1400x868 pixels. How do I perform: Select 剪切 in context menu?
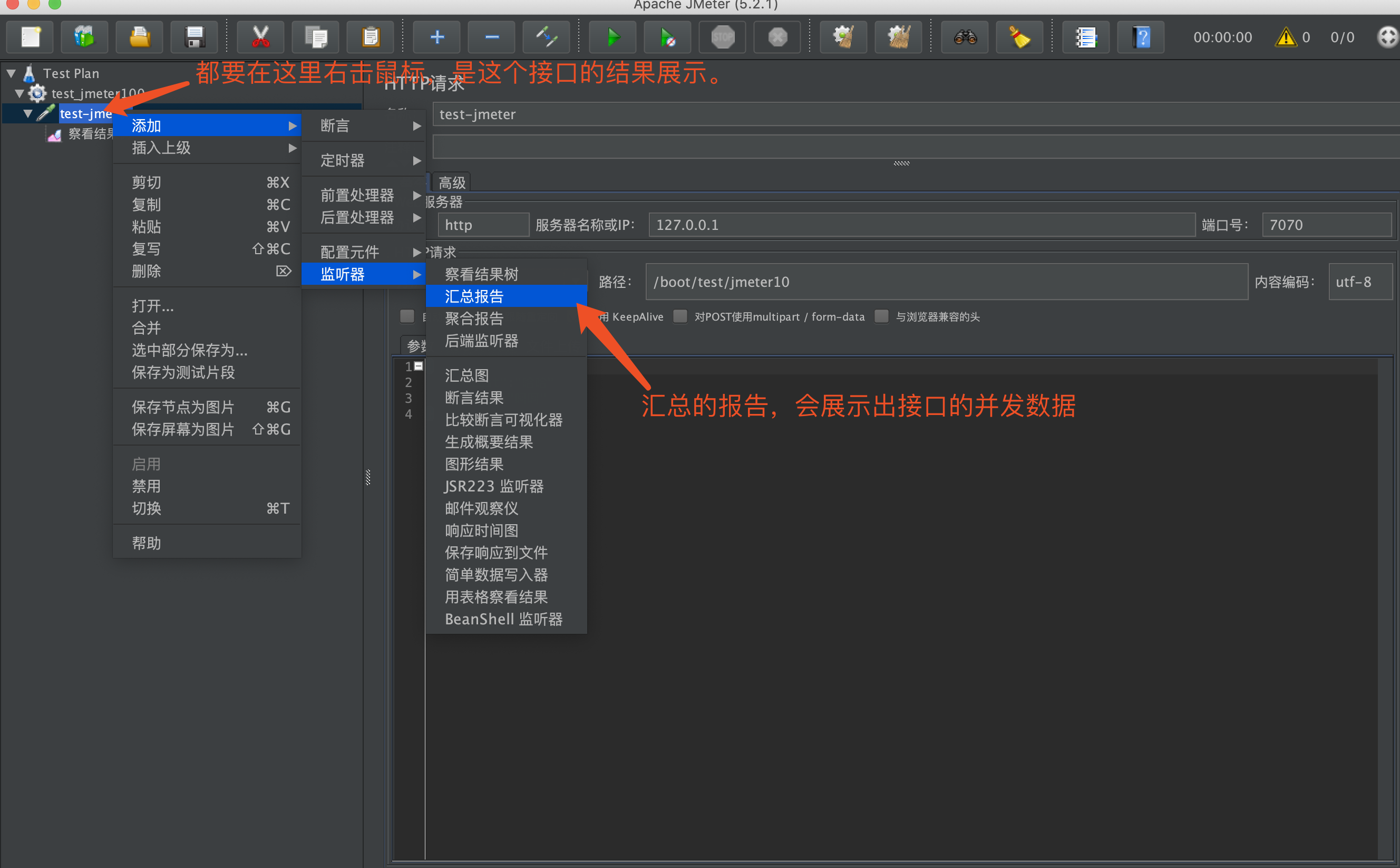click(x=207, y=182)
